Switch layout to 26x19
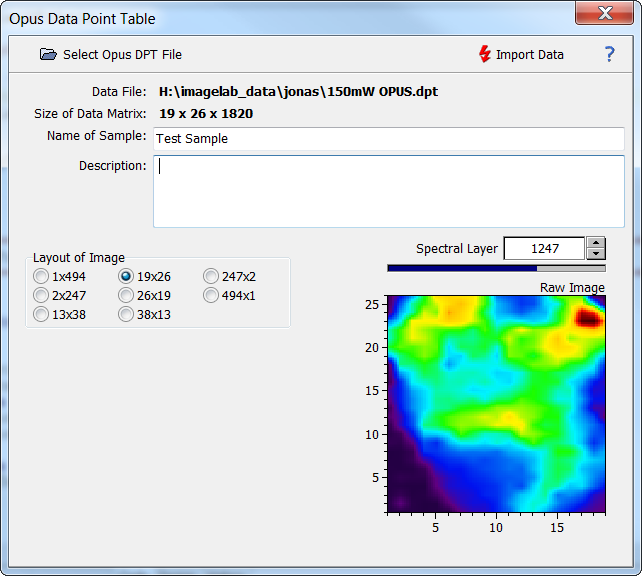The height and width of the screenshot is (576, 642). [x=126, y=295]
